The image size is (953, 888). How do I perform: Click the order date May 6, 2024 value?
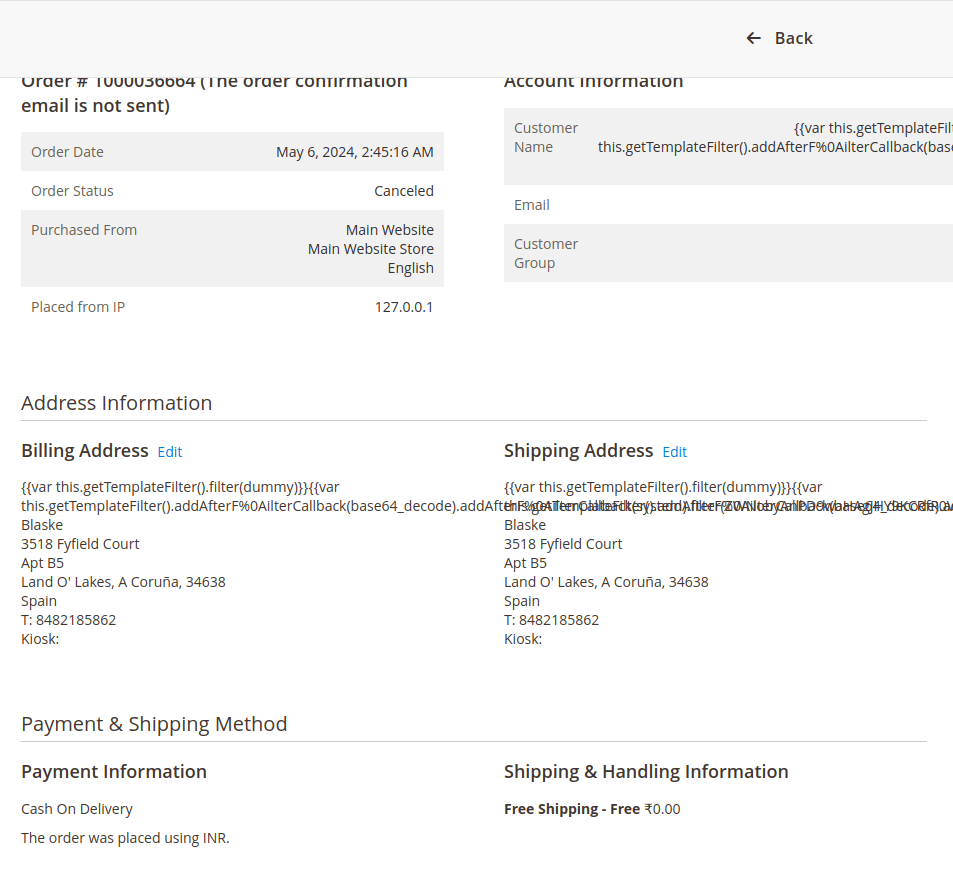[354, 152]
